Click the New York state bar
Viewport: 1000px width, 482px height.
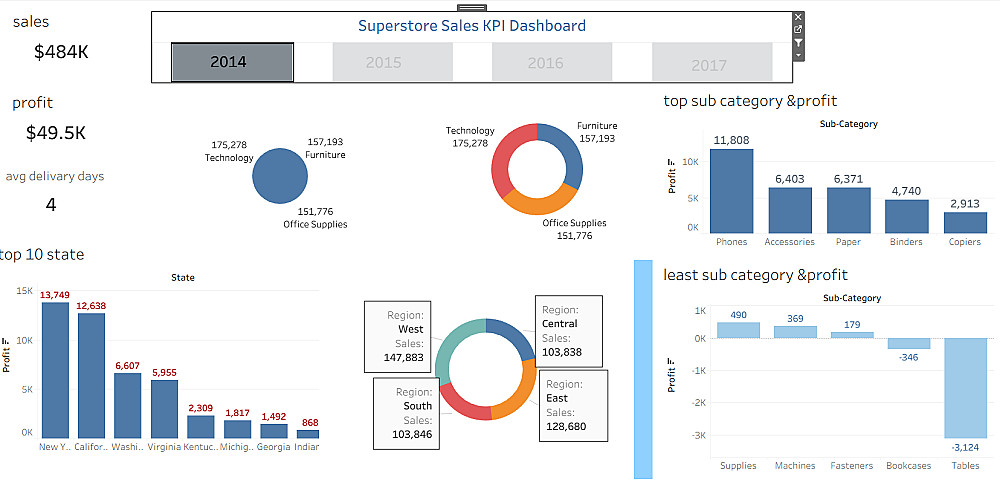[x=55, y=370]
